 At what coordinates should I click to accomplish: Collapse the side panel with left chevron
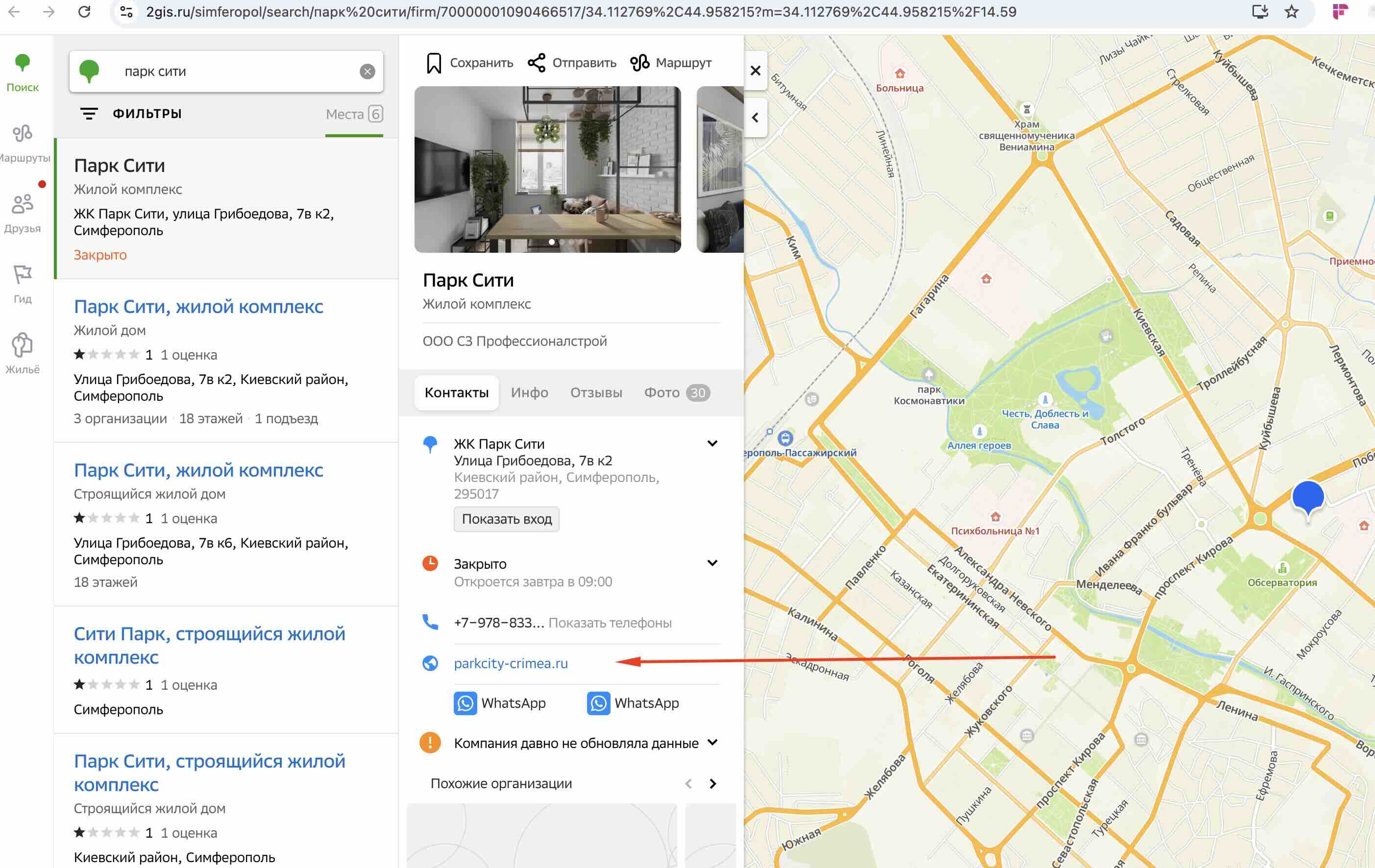click(x=756, y=118)
